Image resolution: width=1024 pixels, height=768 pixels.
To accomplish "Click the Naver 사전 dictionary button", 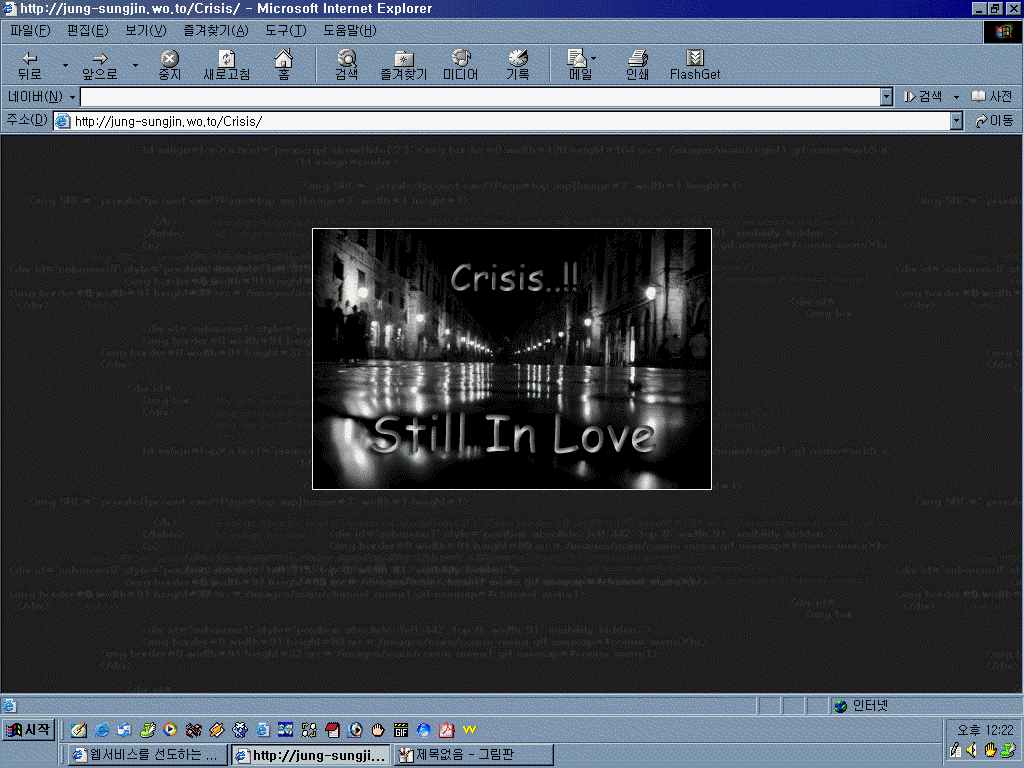I will pos(992,97).
